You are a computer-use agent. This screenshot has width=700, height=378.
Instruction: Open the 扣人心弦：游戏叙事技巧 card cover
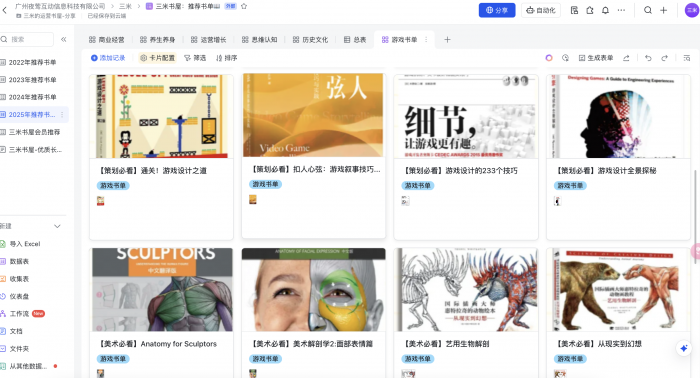click(x=313, y=115)
